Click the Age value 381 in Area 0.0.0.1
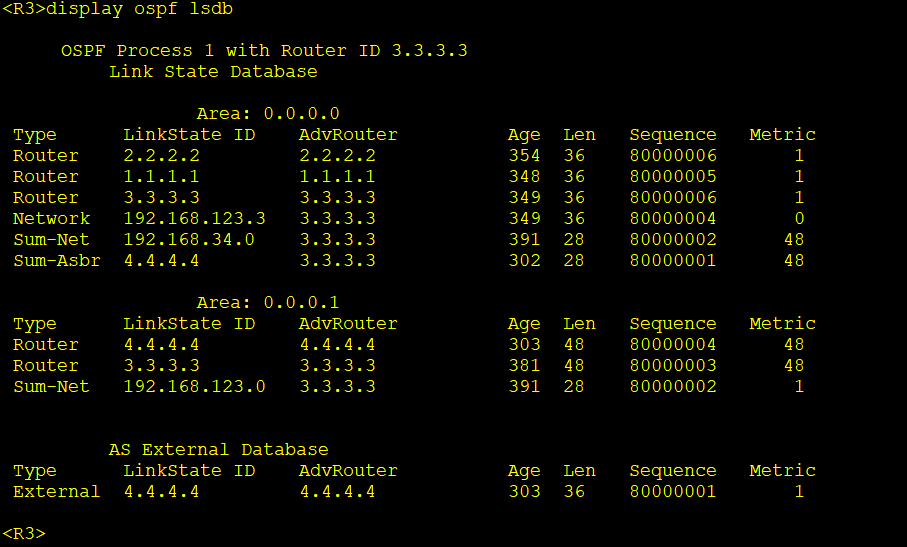Image resolution: width=907 pixels, height=547 pixels. point(523,366)
